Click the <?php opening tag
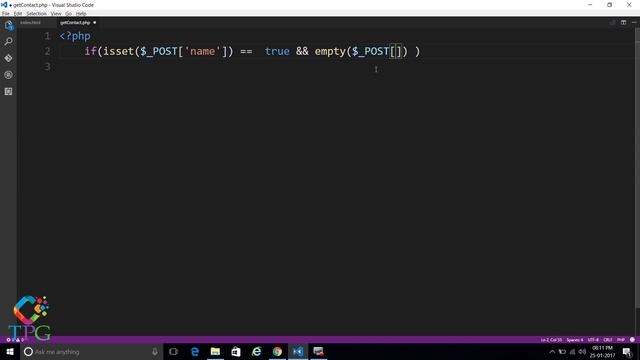This screenshot has height=360, width=640. click(x=75, y=36)
